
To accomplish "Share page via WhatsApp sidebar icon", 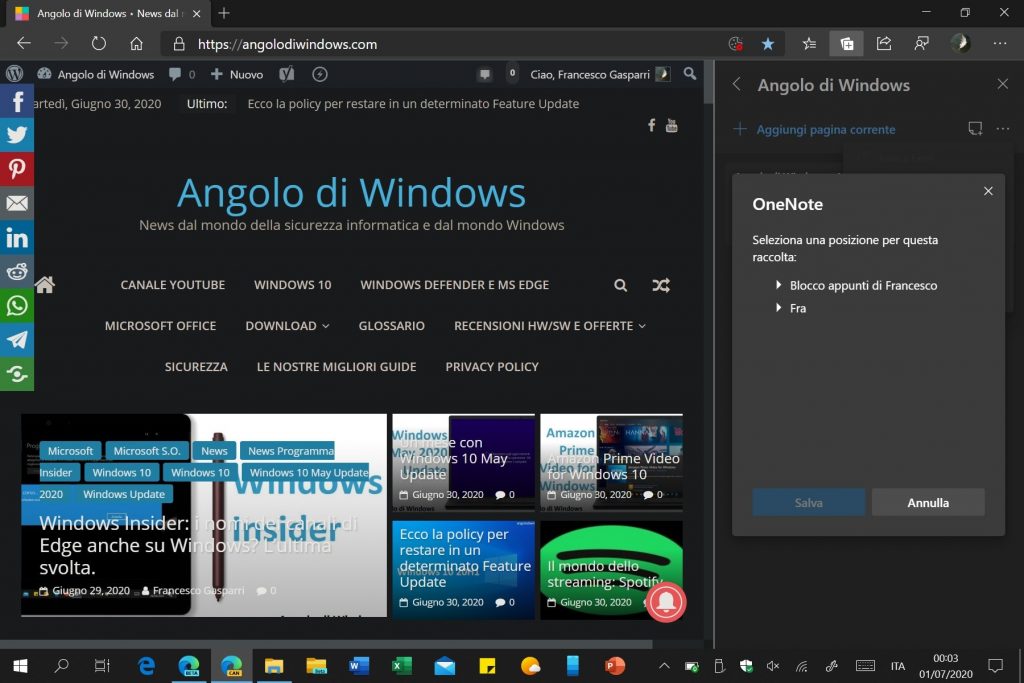I will [x=17, y=305].
